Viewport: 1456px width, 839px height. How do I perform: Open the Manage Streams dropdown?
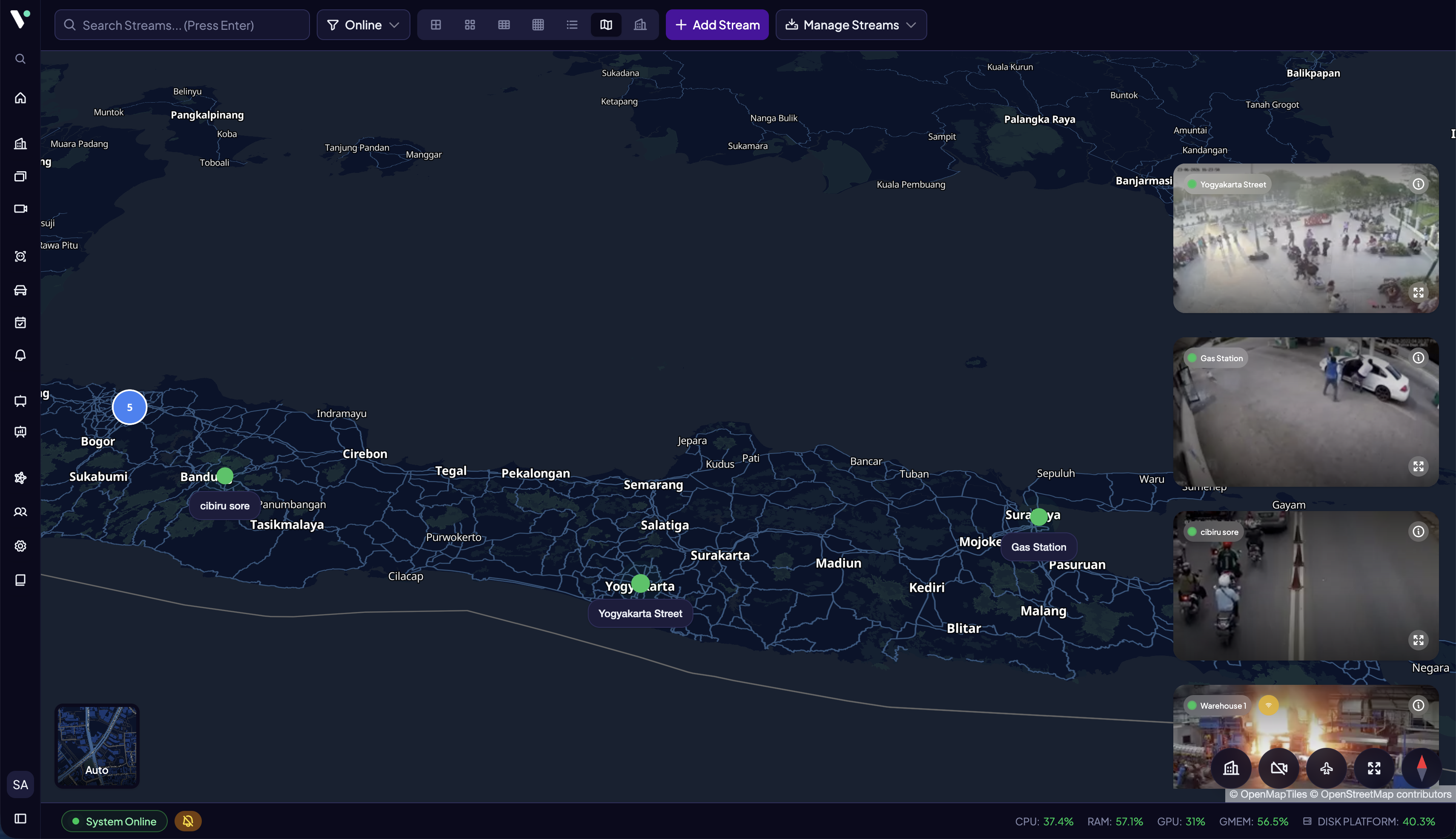pyautogui.click(x=851, y=25)
